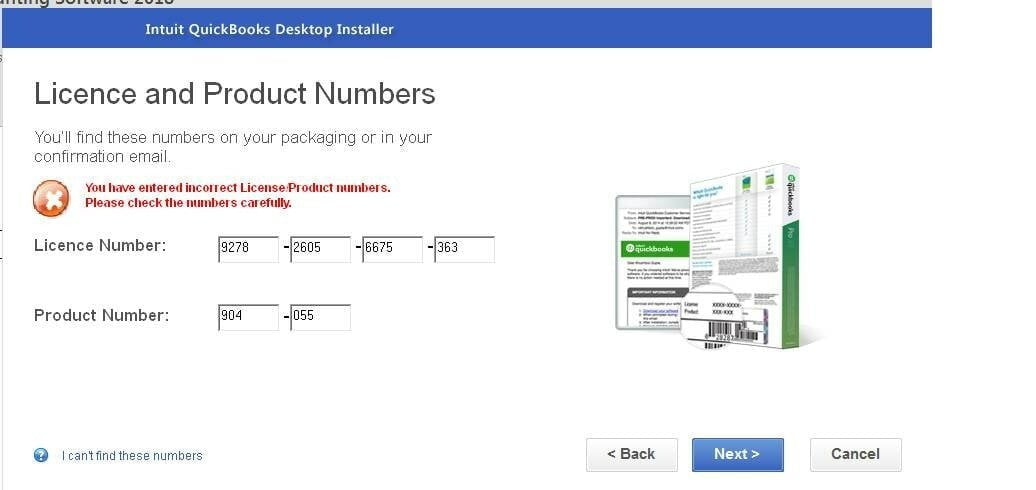This screenshot has width=1036, height=490.
Task: Click the "You'll find these numbers" description text
Action: [233, 147]
